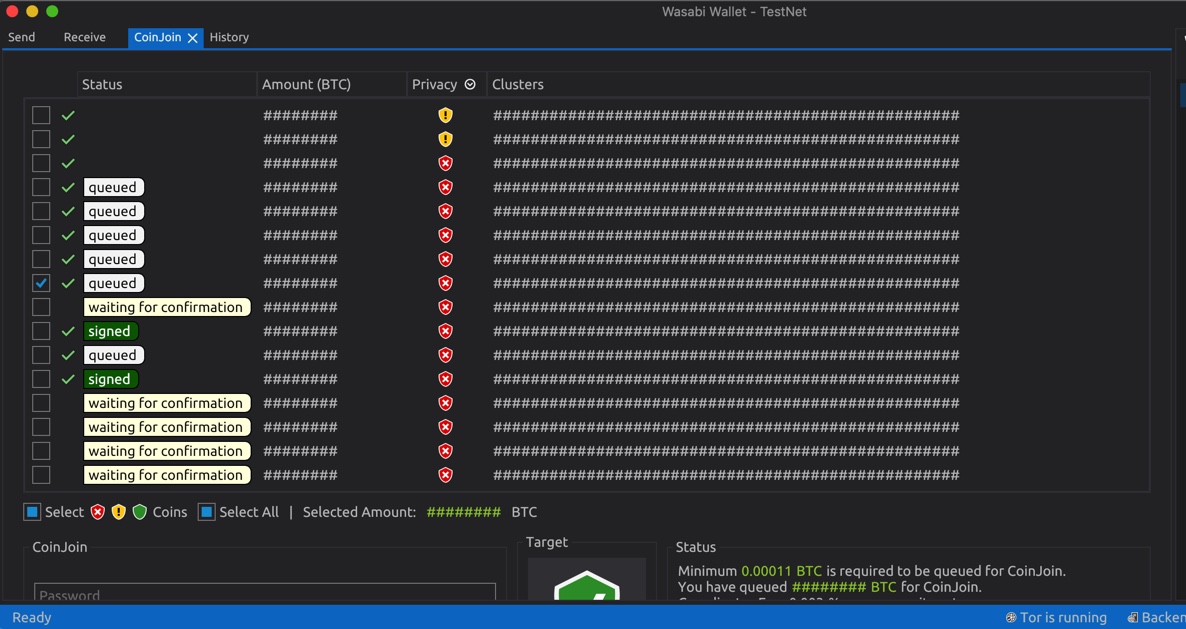Click the red shield in the first queued row
This screenshot has width=1186, height=629.
point(446,187)
